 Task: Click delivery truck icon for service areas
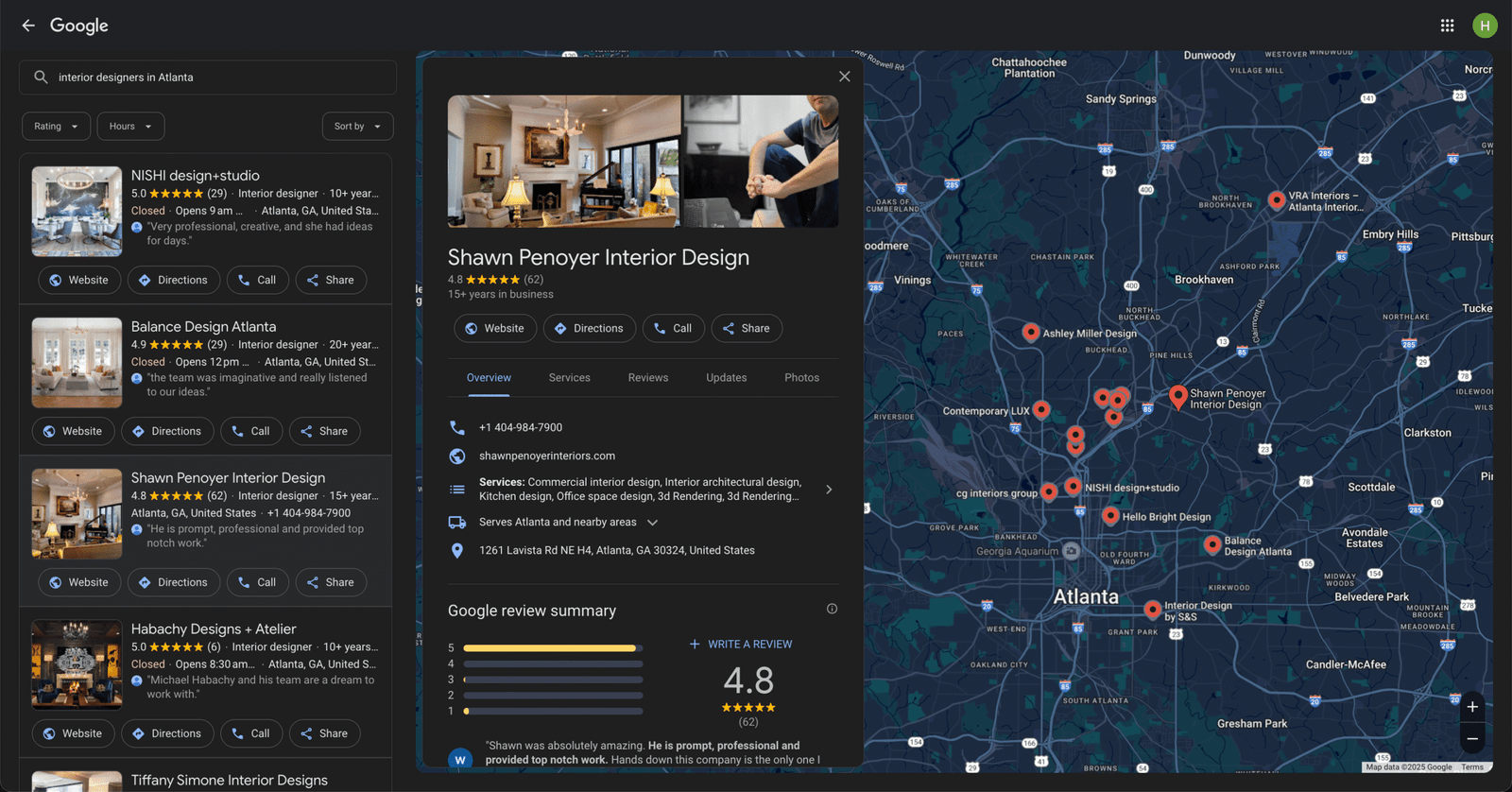457,522
